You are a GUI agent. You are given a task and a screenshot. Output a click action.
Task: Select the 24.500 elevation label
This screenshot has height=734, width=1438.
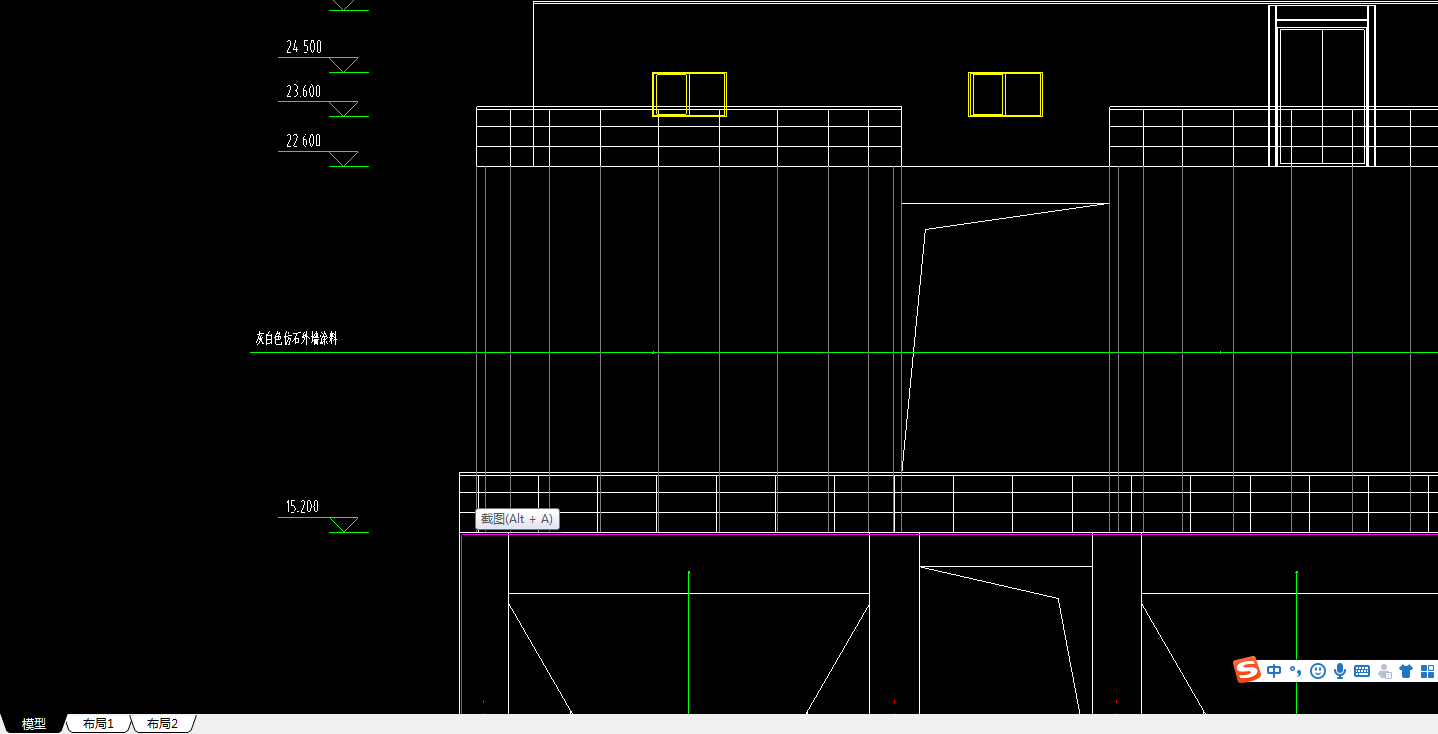click(x=304, y=47)
